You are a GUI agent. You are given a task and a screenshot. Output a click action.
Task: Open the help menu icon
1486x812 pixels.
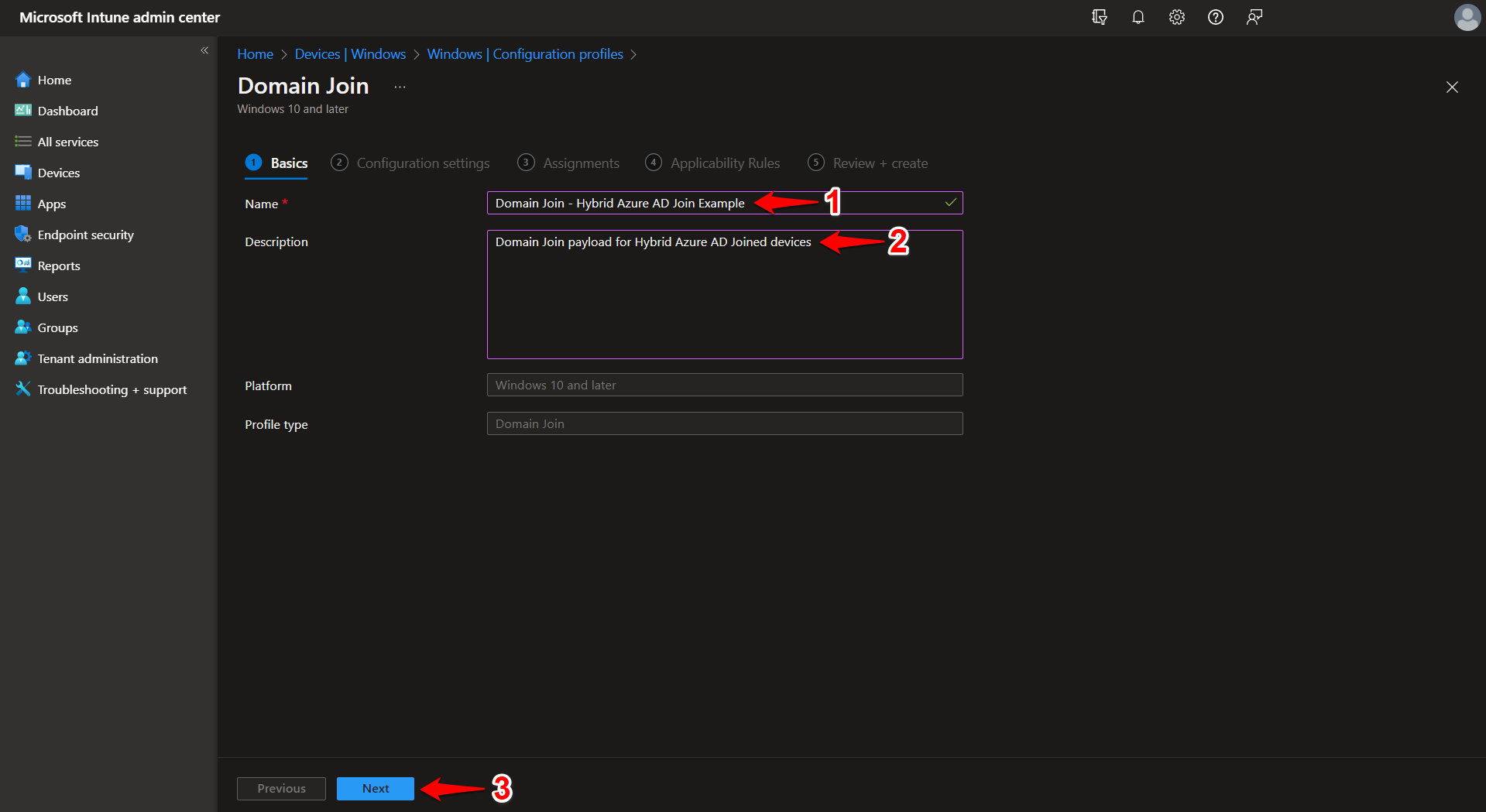click(1215, 17)
